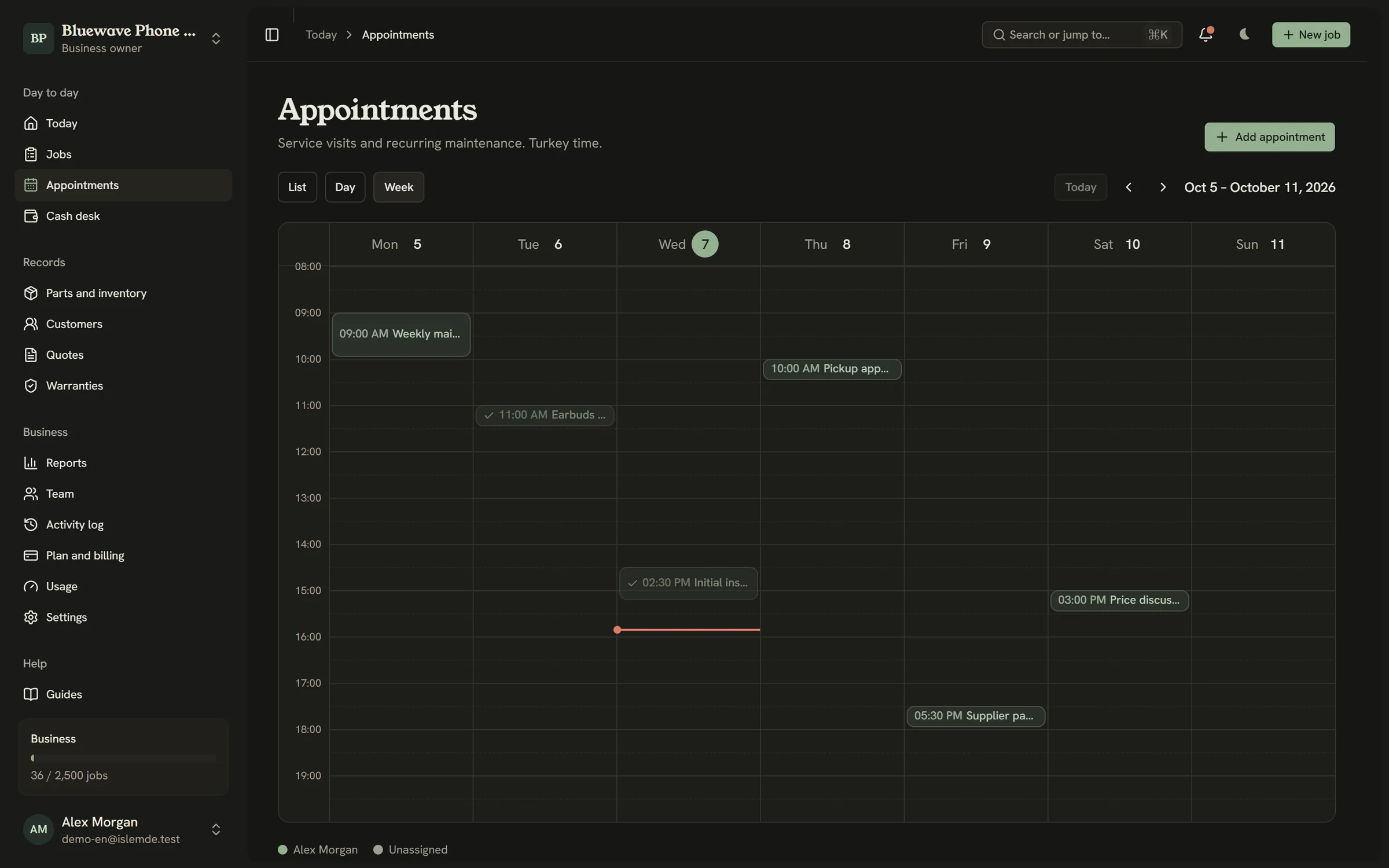Viewport: 1389px width, 868px height.
Task: Focus the Search or jump to field
Action: pyautogui.click(x=1082, y=35)
